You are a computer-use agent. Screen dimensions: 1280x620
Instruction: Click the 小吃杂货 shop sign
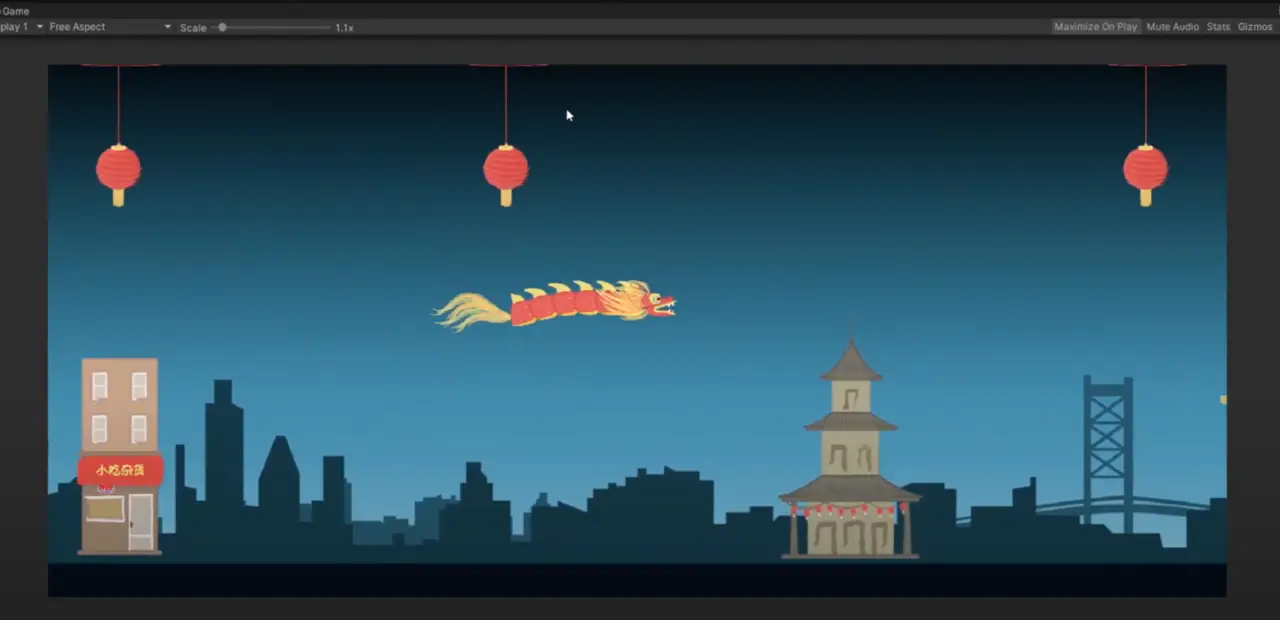pyautogui.click(x=119, y=470)
